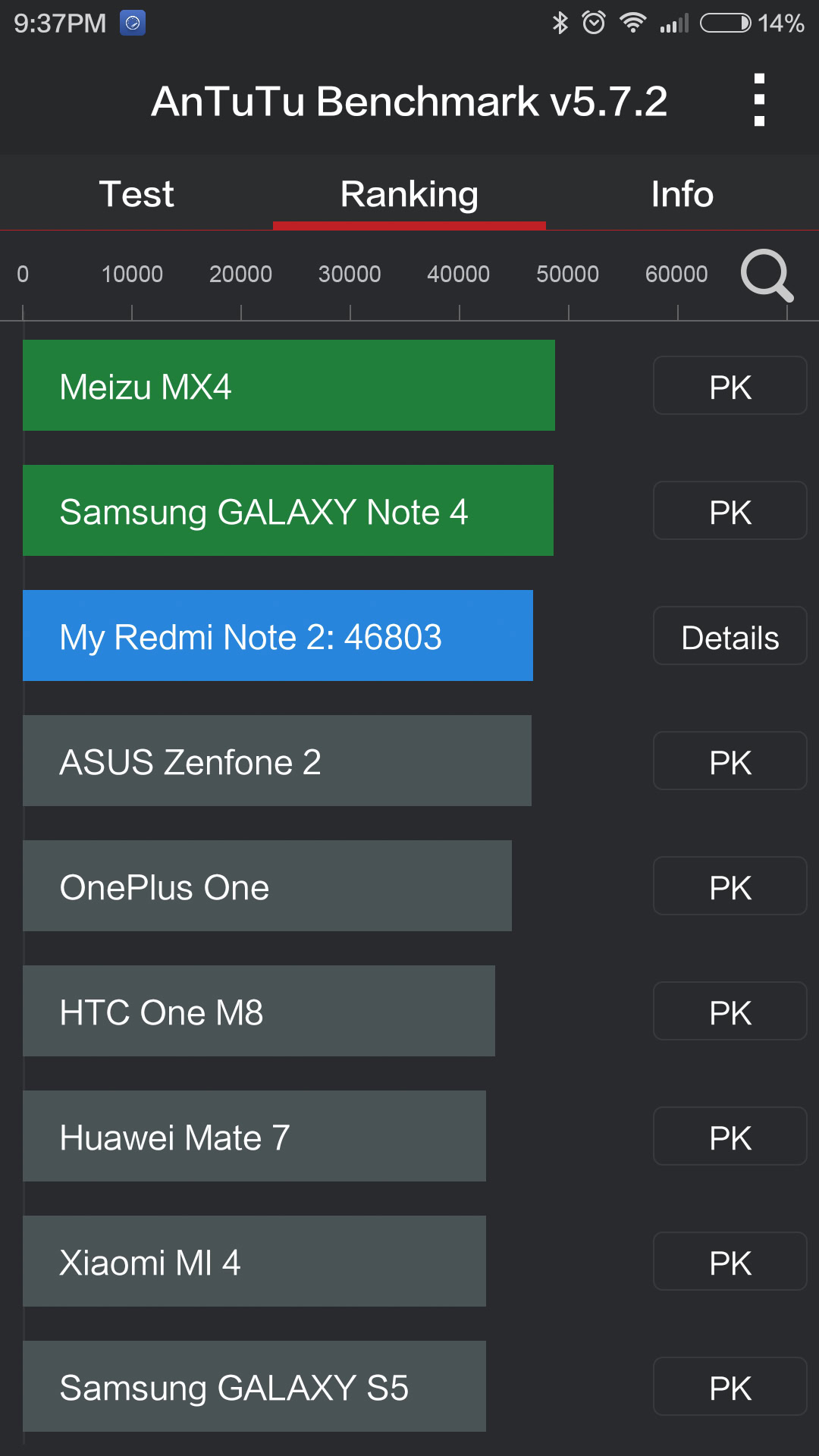
Task: Select the Huawei Mate 7 ranking bar
Action: click(254, 1136)
